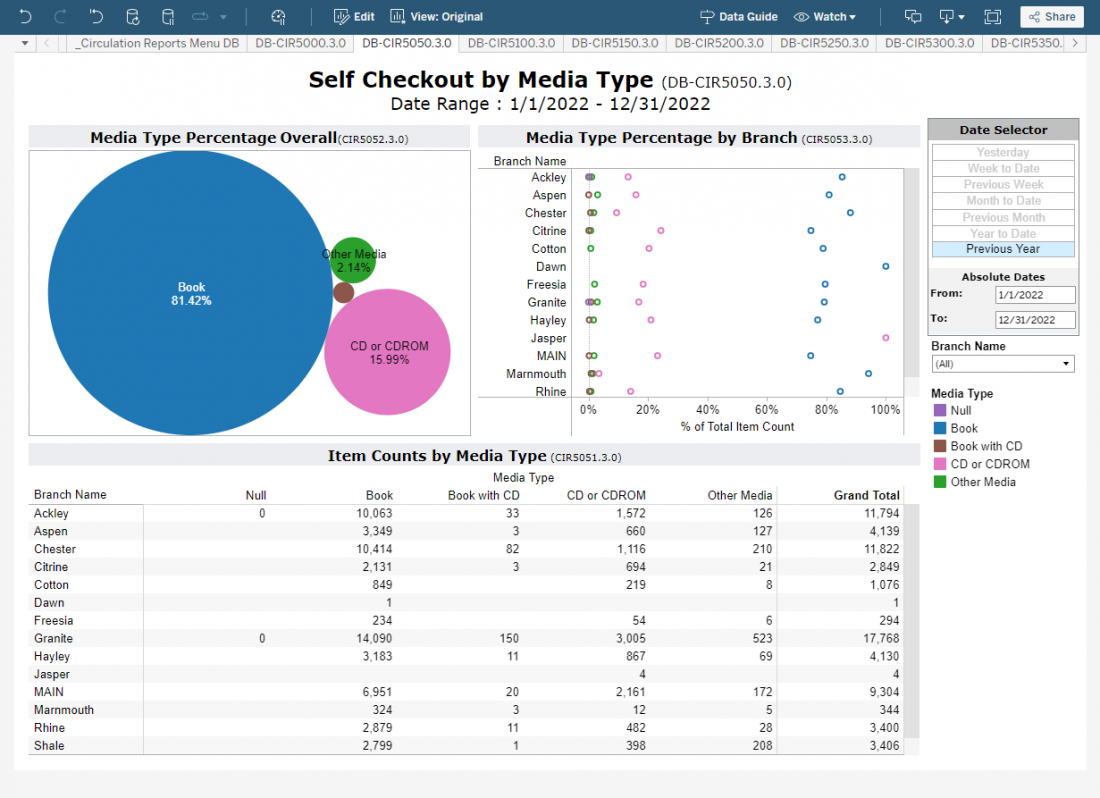Select the Previous Year date option
Viewport: 1100px width, 798px height.
pos(1003,249)
